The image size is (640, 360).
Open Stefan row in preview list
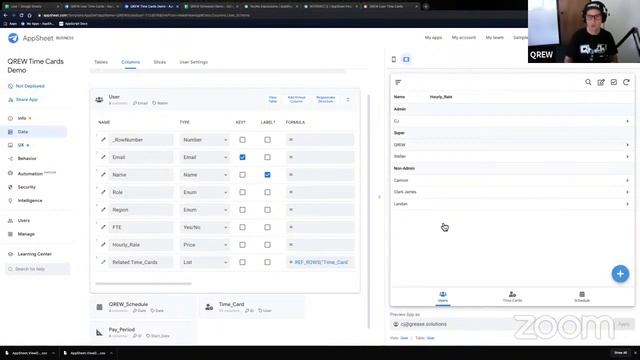pyautogui.click(x=512, y=156)
